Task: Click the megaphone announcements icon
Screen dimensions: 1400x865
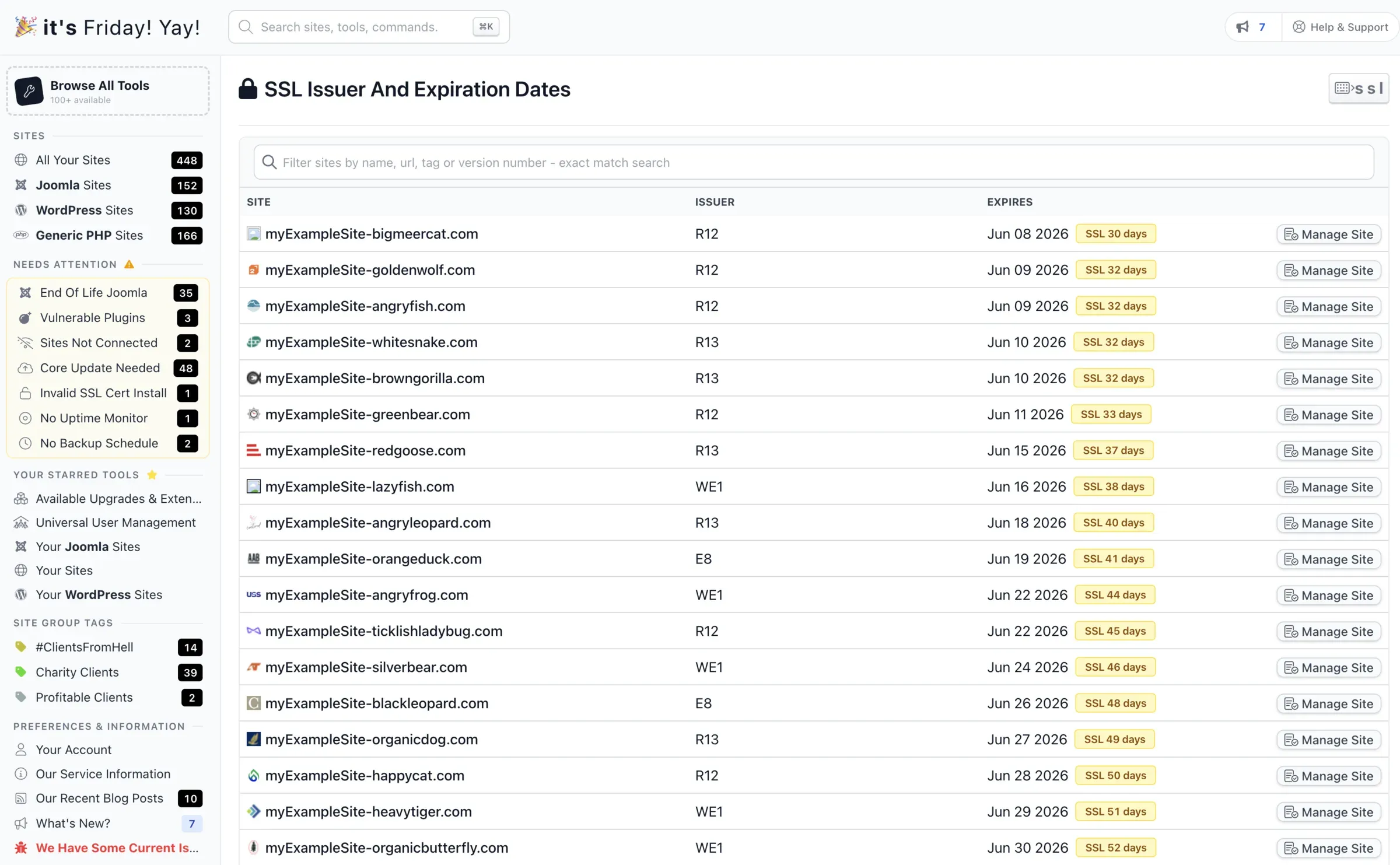Action: tap(1242, 27)
